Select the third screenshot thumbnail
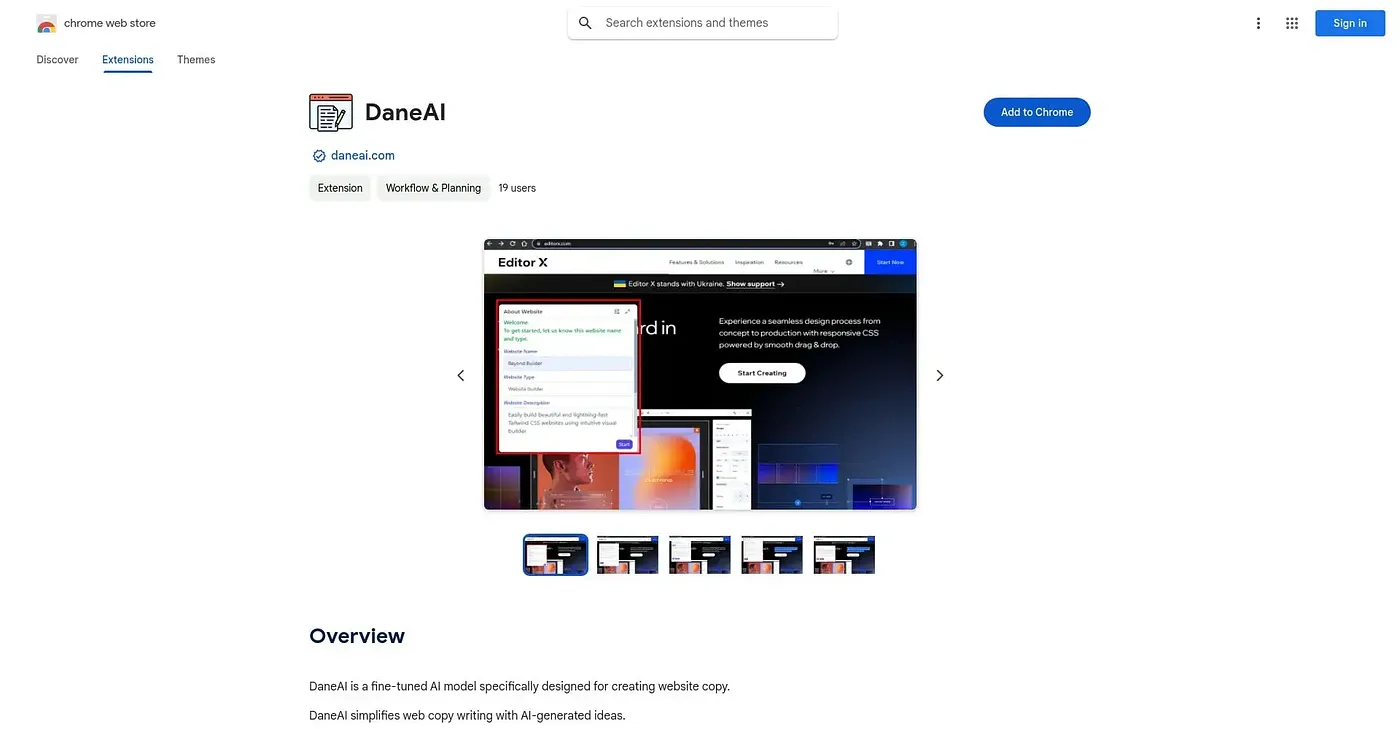Image resolution: width=1400 pixels, height=729 pixels. [x=700, y=555]
